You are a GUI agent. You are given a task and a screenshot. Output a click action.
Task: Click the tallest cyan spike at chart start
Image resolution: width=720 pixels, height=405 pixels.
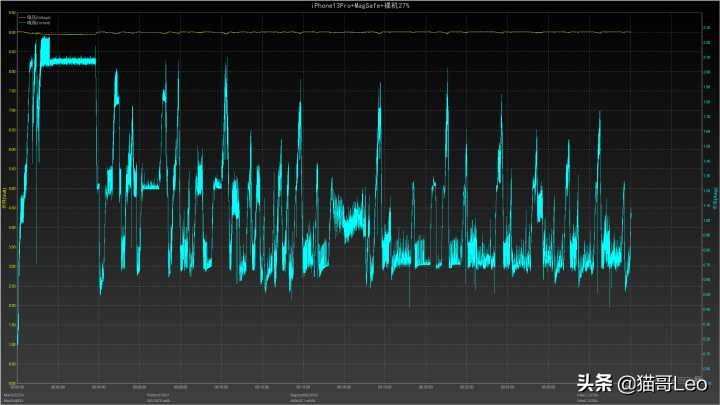click(x=43, y=42)
